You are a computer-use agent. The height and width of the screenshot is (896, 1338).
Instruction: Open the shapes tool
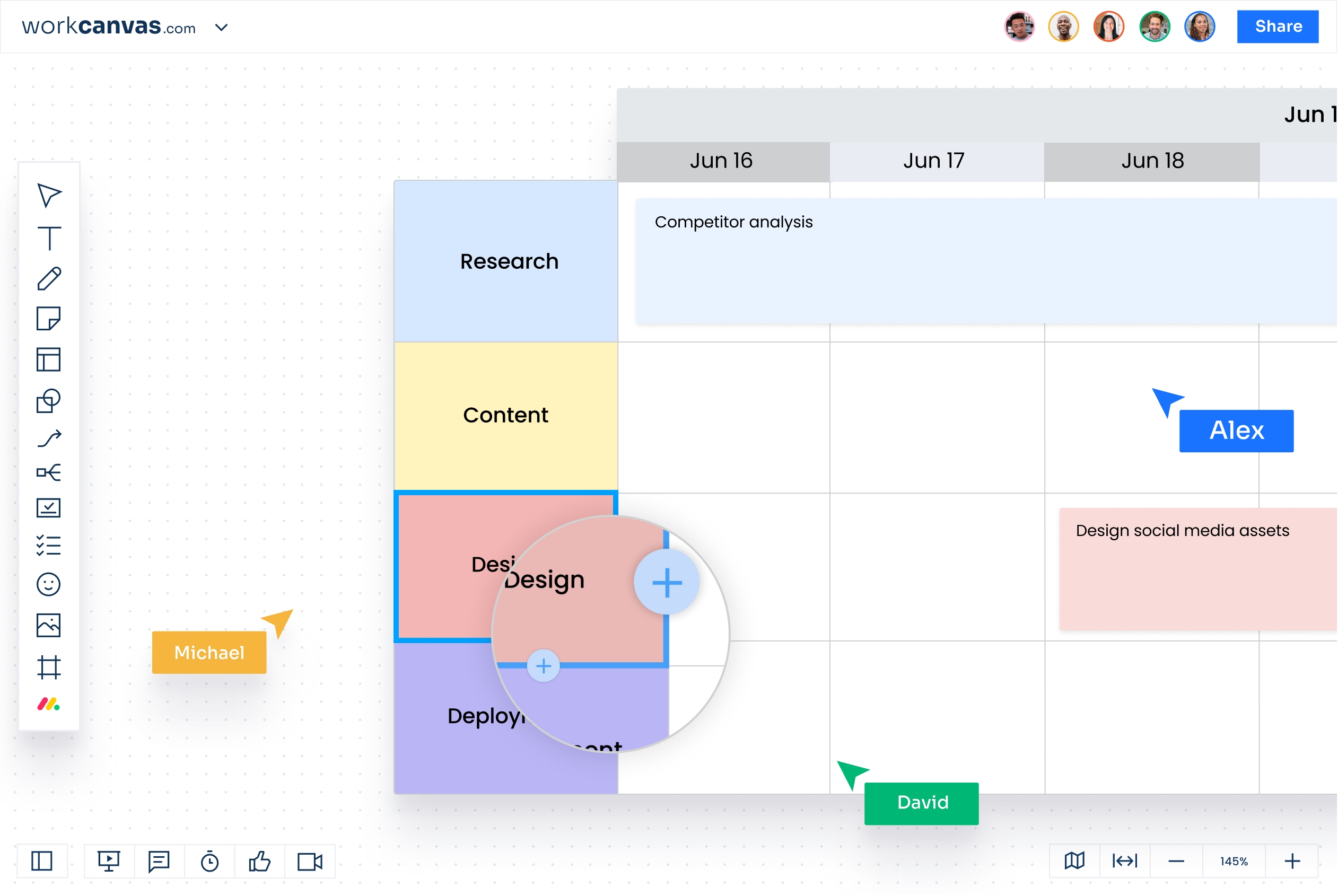49,401
